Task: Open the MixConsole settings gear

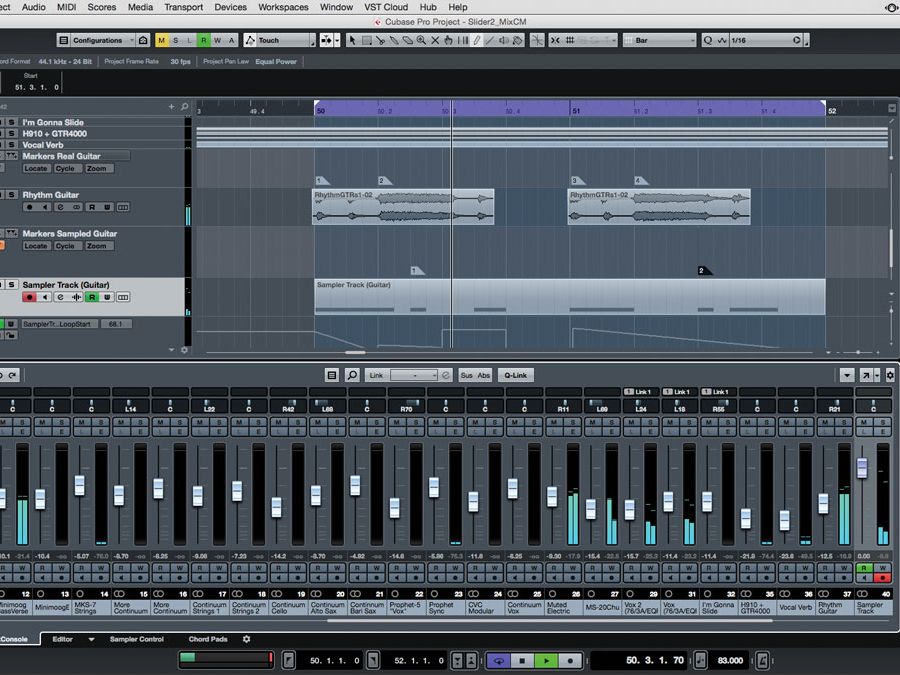Action: (890, 375)
